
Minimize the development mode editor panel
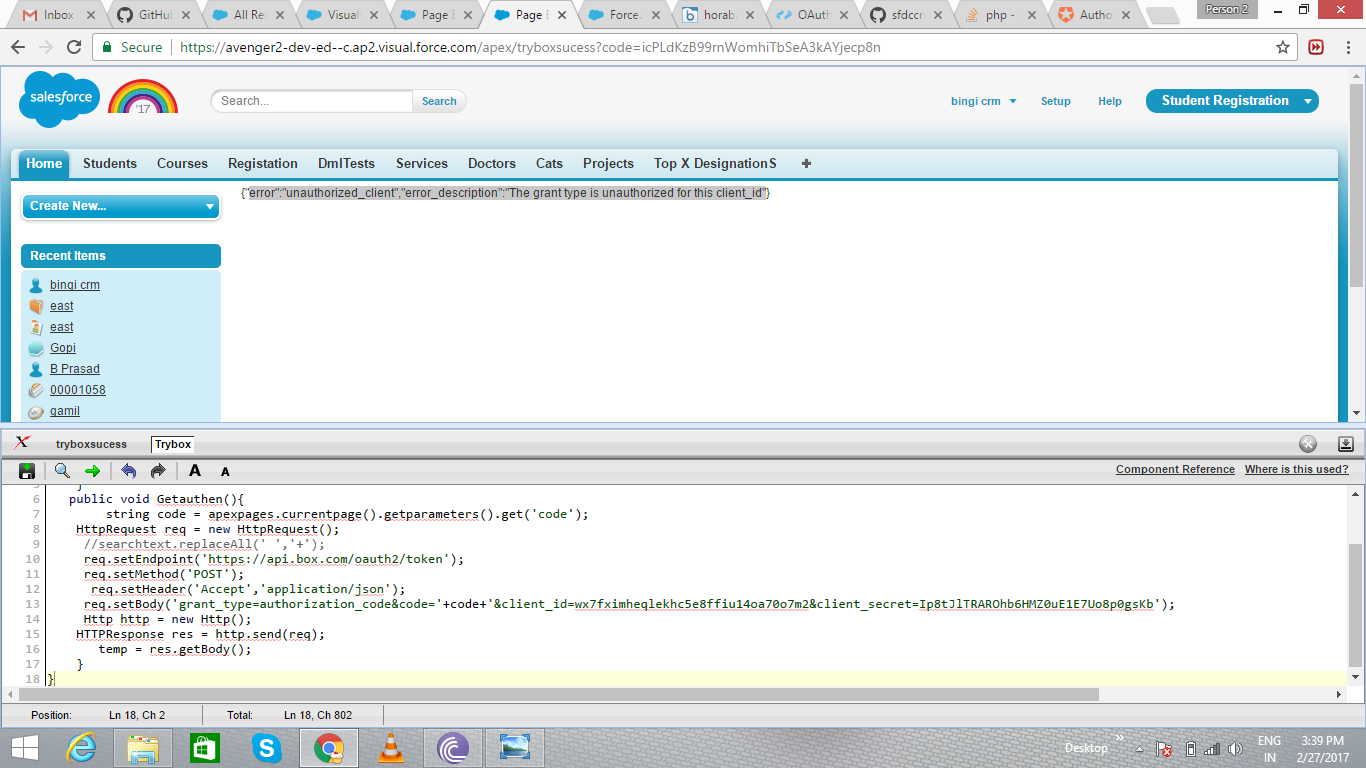1345,444
